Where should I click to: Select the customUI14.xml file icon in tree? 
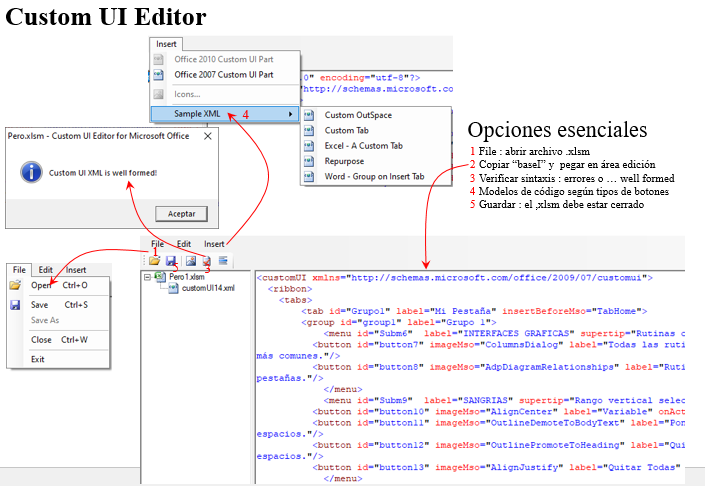click(173, 288)
